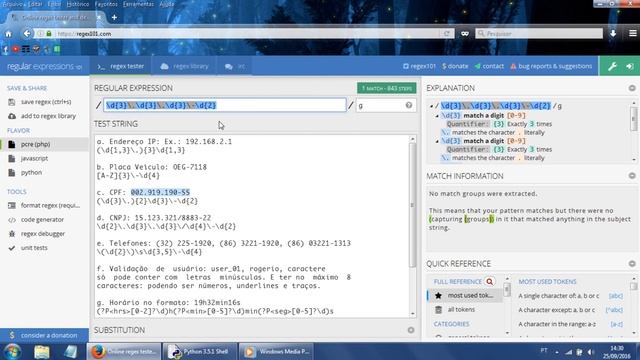Click the Windows Start button
640x360 pixels.
point(12,351)
